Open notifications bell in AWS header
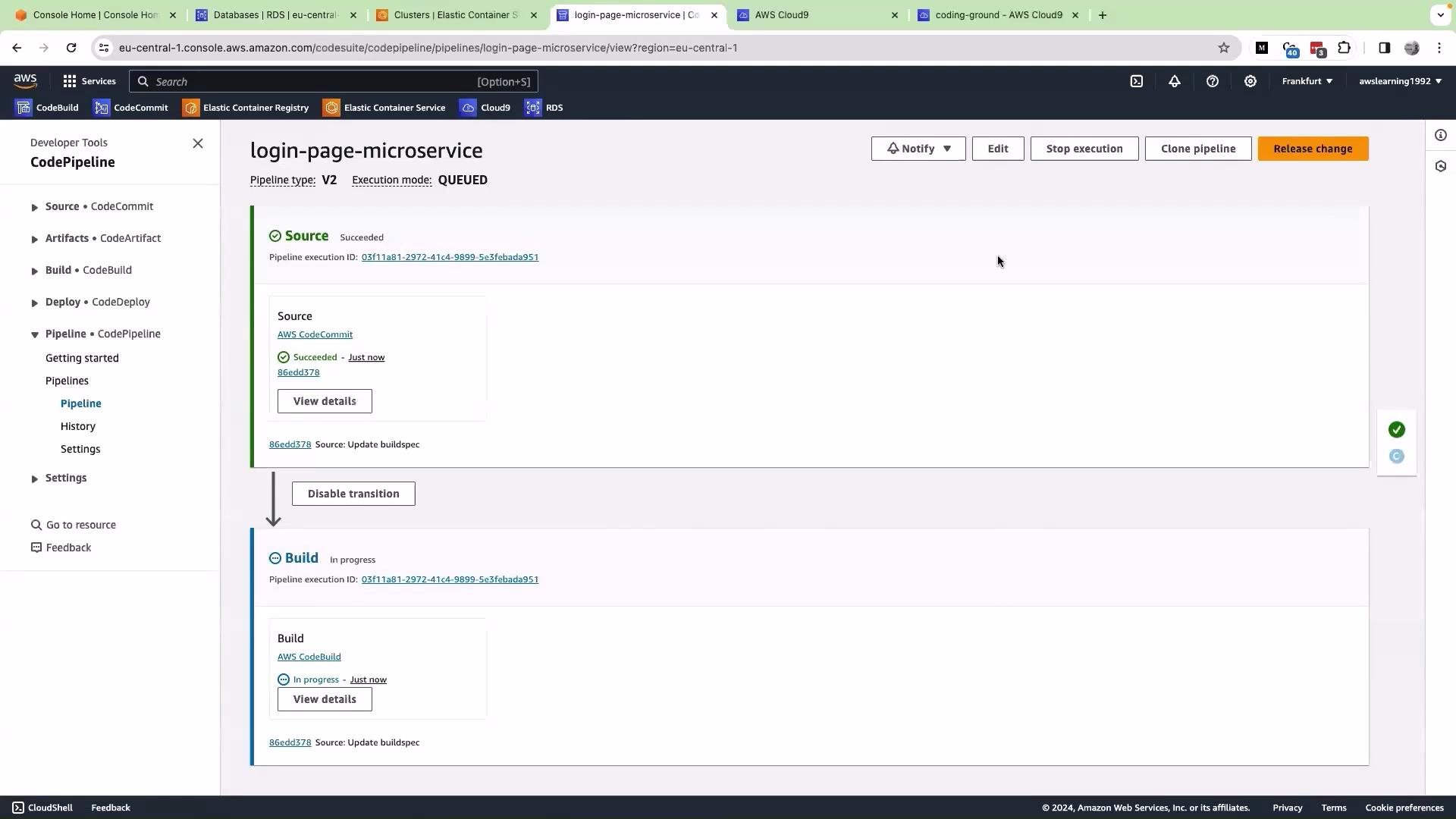Image resolution: width=1456 pixels, height=819 pixels. point(1174,81)
